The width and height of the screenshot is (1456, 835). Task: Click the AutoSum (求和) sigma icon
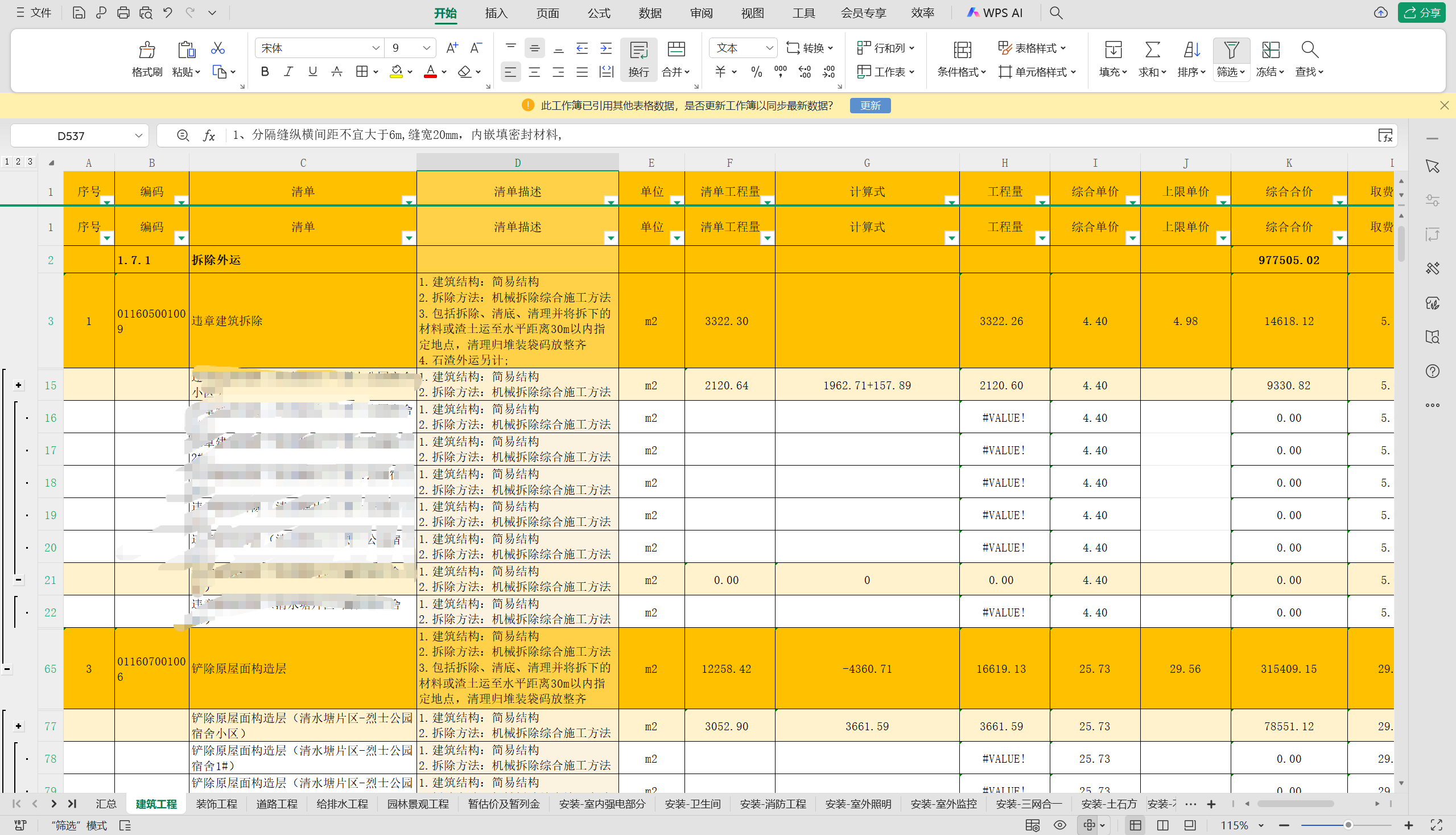pos(1153,50)
